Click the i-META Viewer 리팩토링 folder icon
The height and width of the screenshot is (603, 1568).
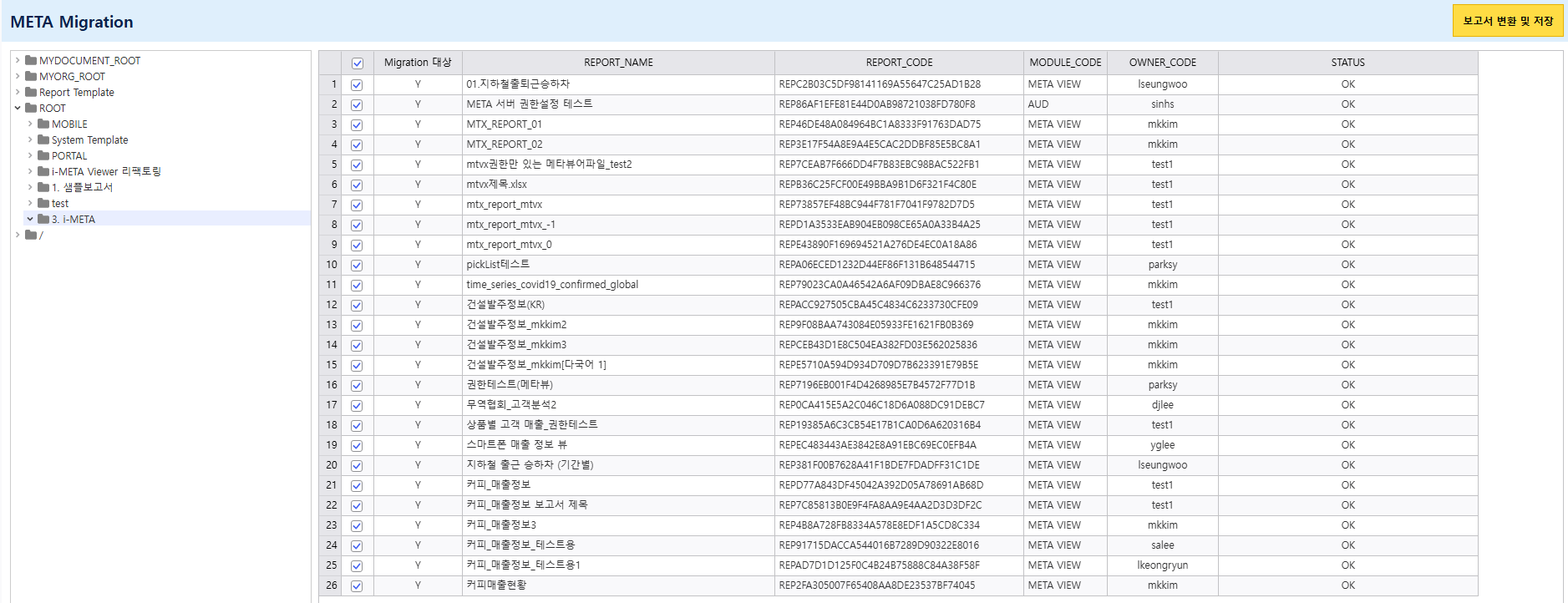(x=43, y=171)
